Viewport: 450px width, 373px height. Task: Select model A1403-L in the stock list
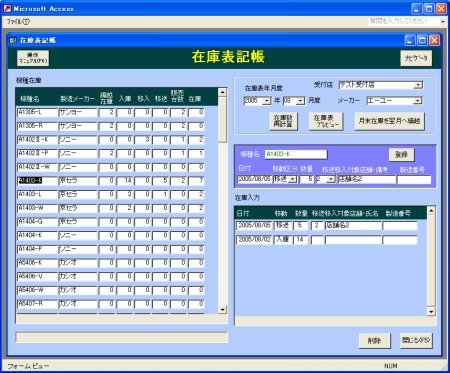pos(37,194)
